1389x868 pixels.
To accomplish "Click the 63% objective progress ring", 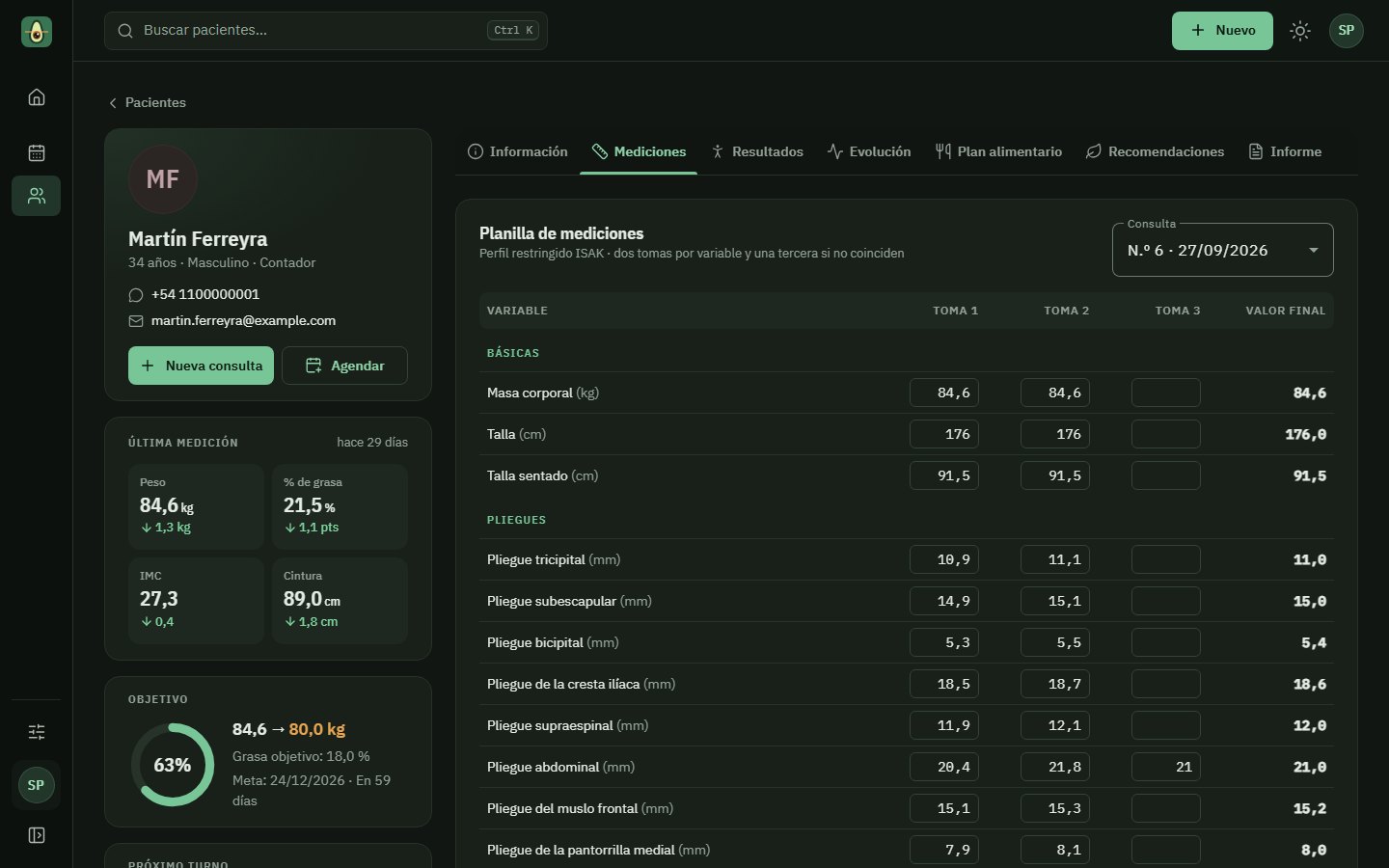I will (173, 765).
